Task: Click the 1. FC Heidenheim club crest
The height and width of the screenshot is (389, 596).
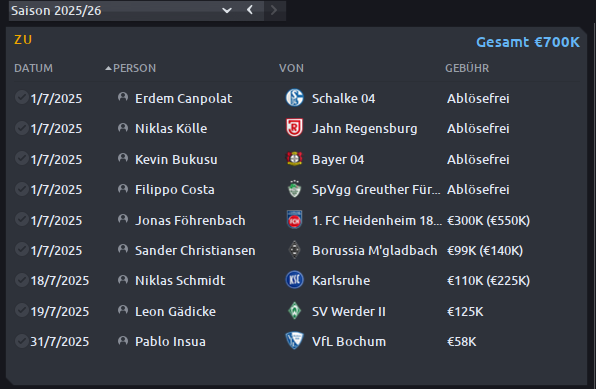Action: coord(294,219)
